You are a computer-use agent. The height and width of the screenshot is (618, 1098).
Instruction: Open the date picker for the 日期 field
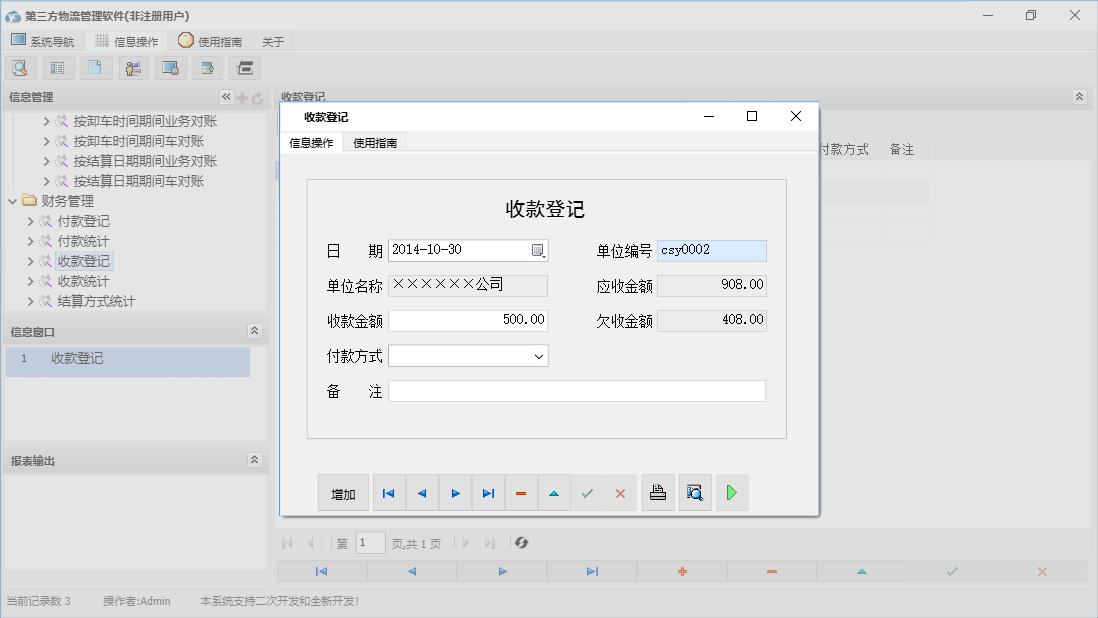pos(538,250)
